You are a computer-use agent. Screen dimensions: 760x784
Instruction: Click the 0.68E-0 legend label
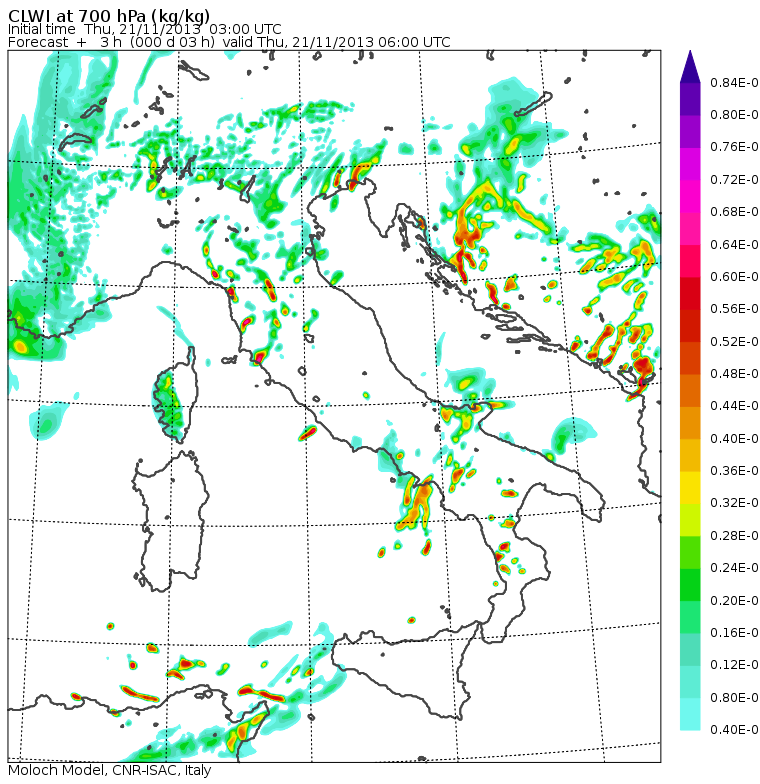[734, 212]
